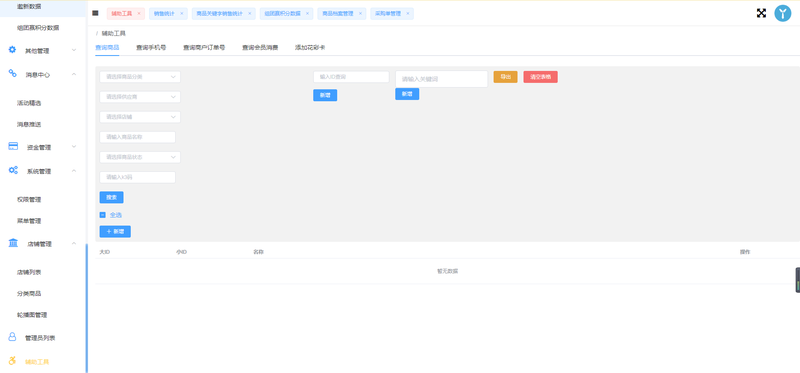Screen dimensions: 800x373
Task: Toggle the 全选 checkbox
Action: (103, 215)
